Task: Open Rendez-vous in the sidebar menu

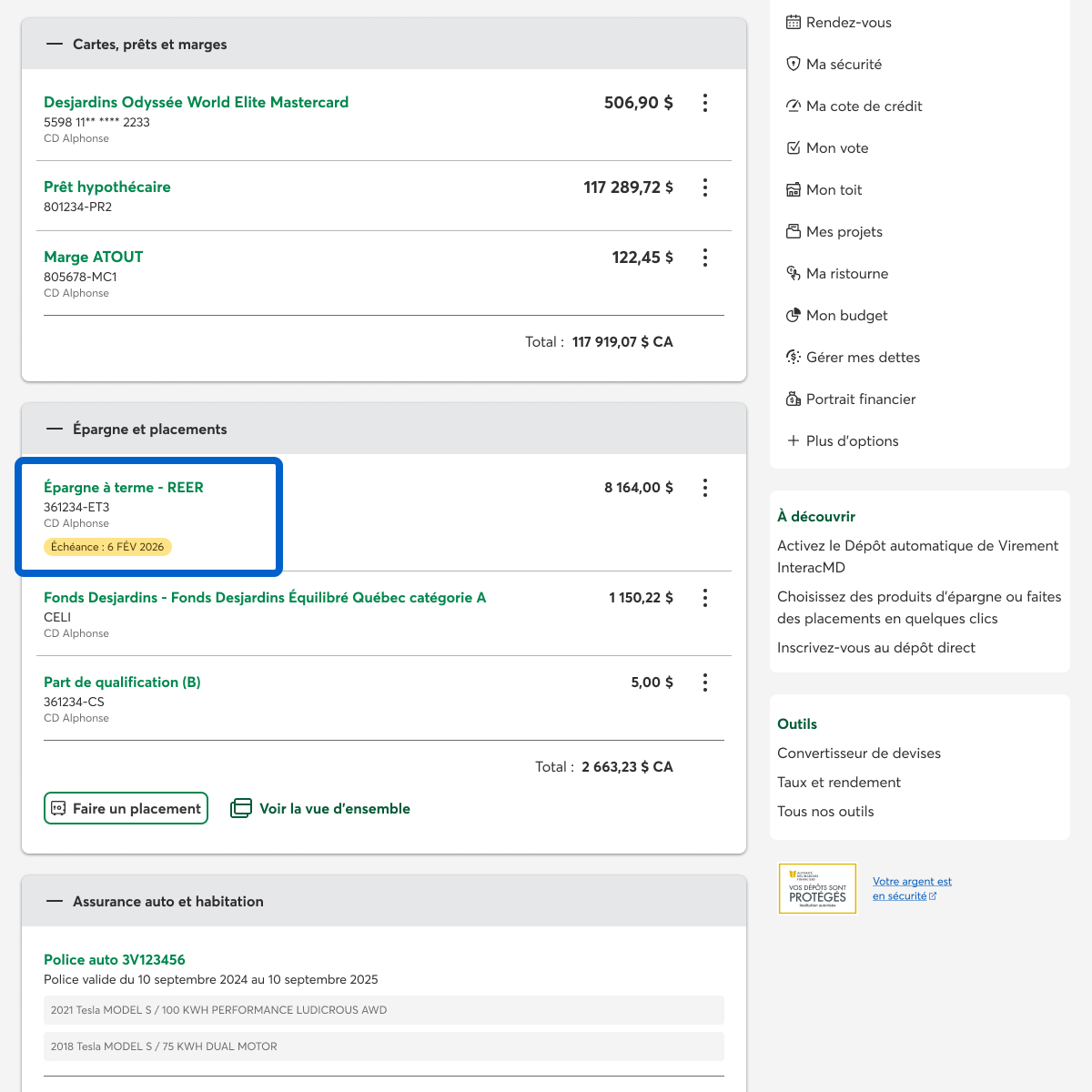Action: tap(848, 23)
